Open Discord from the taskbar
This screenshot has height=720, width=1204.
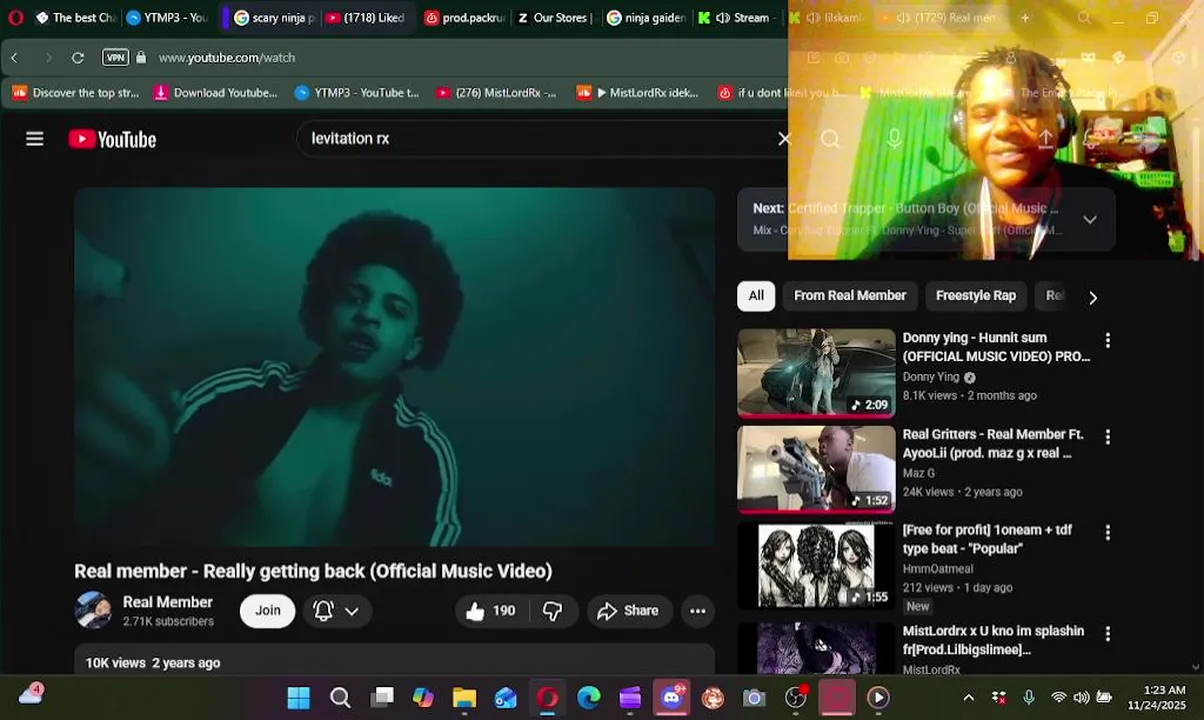[x=672, y=697]
